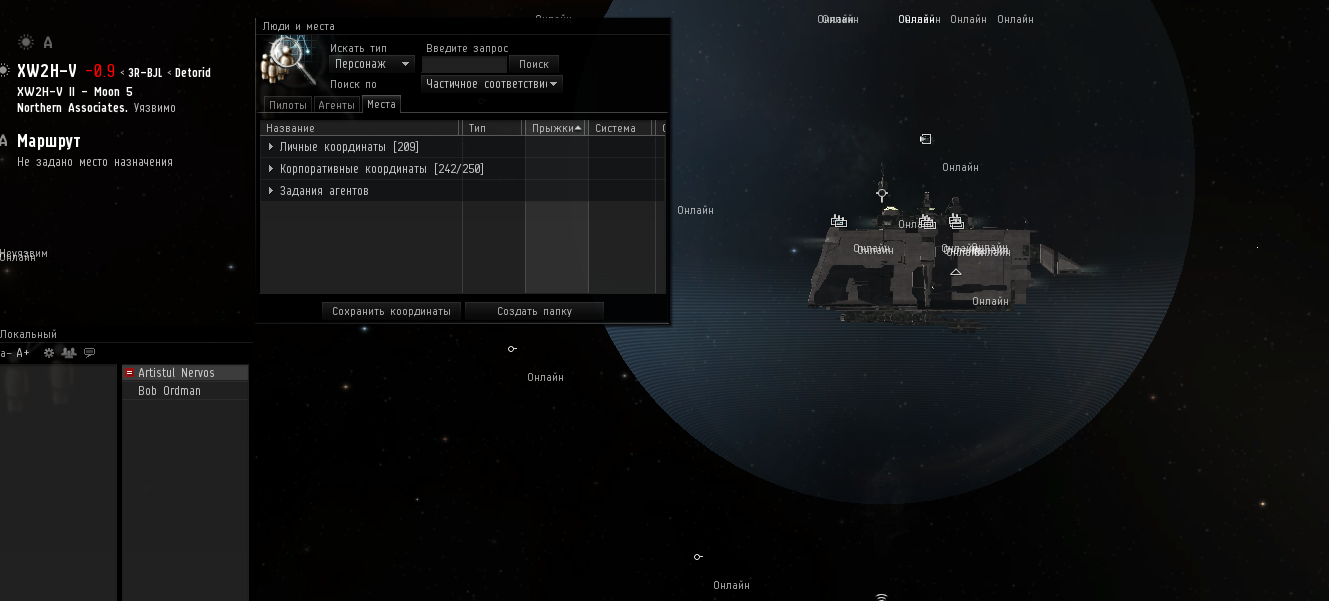Open the Персонаж search type dropdown
The image size is (1329, 601).
point(372,64)
